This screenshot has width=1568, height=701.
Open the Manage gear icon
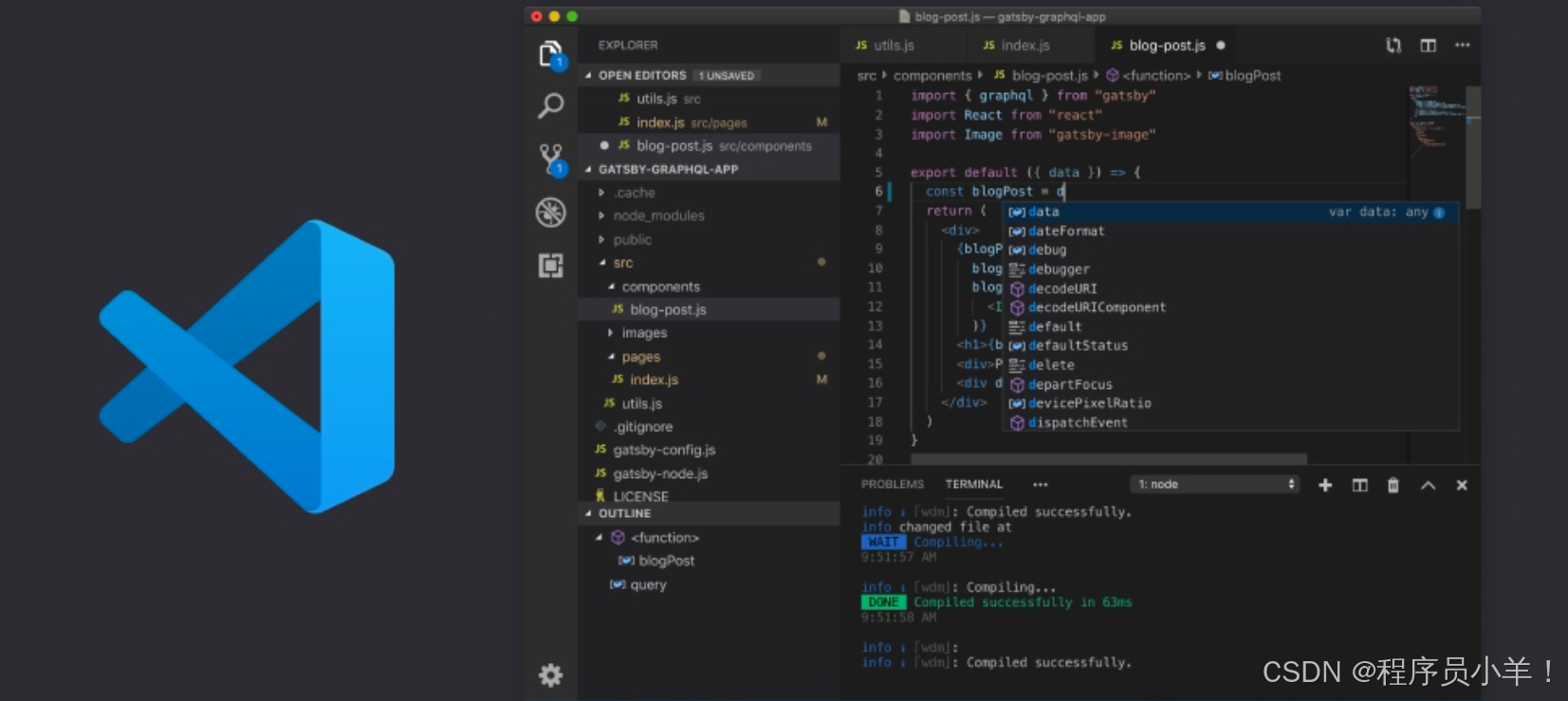point(551,675)
